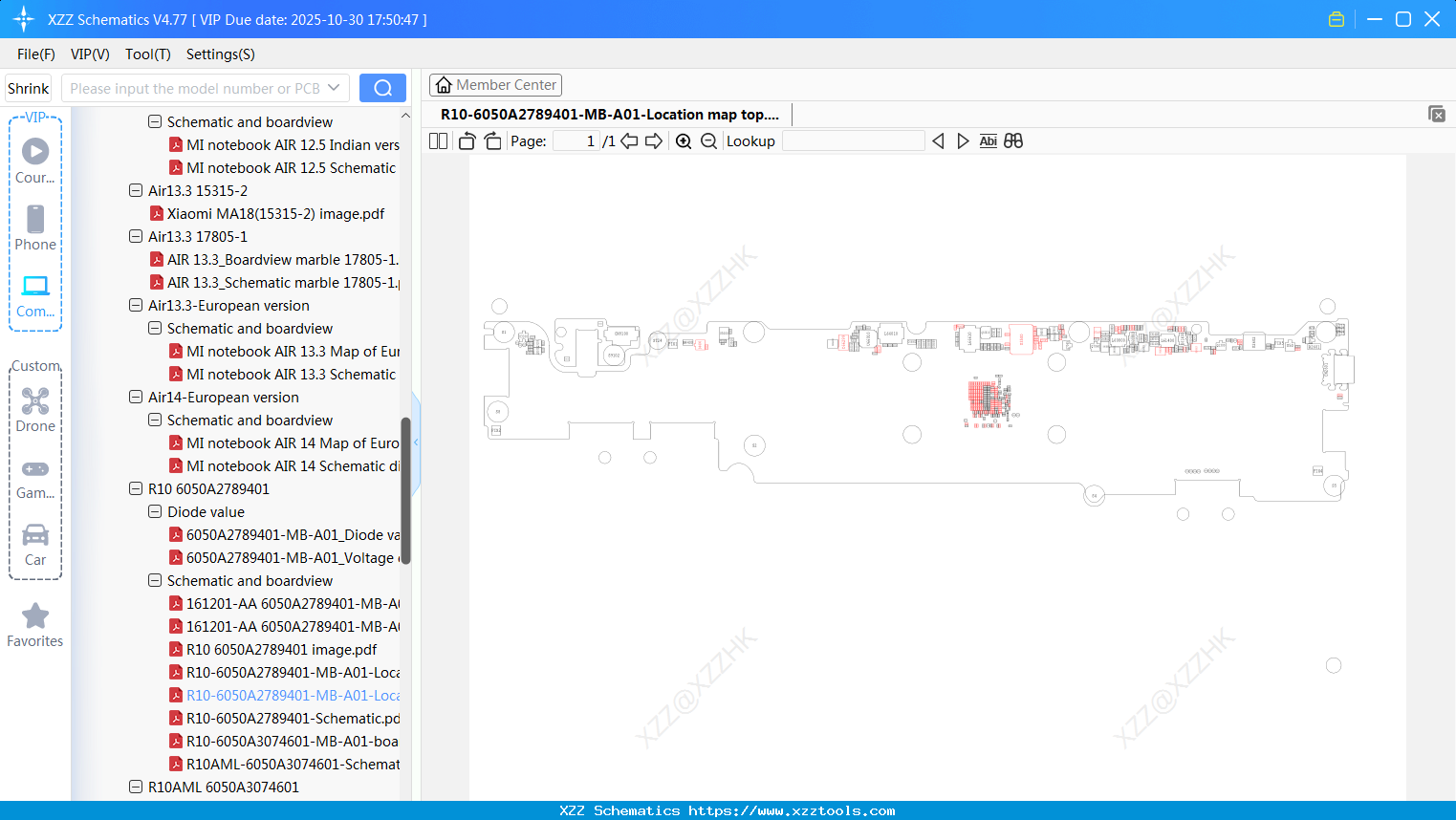Image resolution: width=1456 pixels, height=820 pixels.
Task: Click the binoculars search icon
Action: [1013, 141]
